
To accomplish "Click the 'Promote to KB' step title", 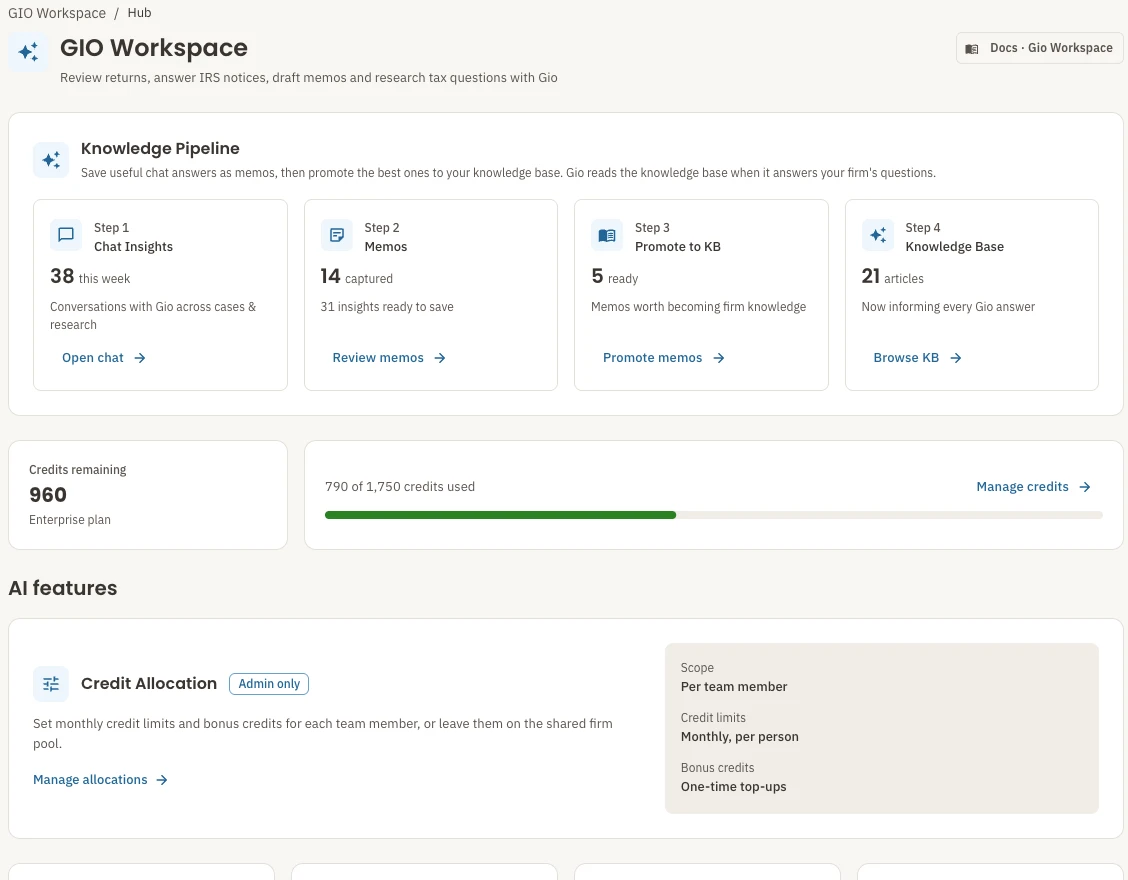I will [678, 247].
